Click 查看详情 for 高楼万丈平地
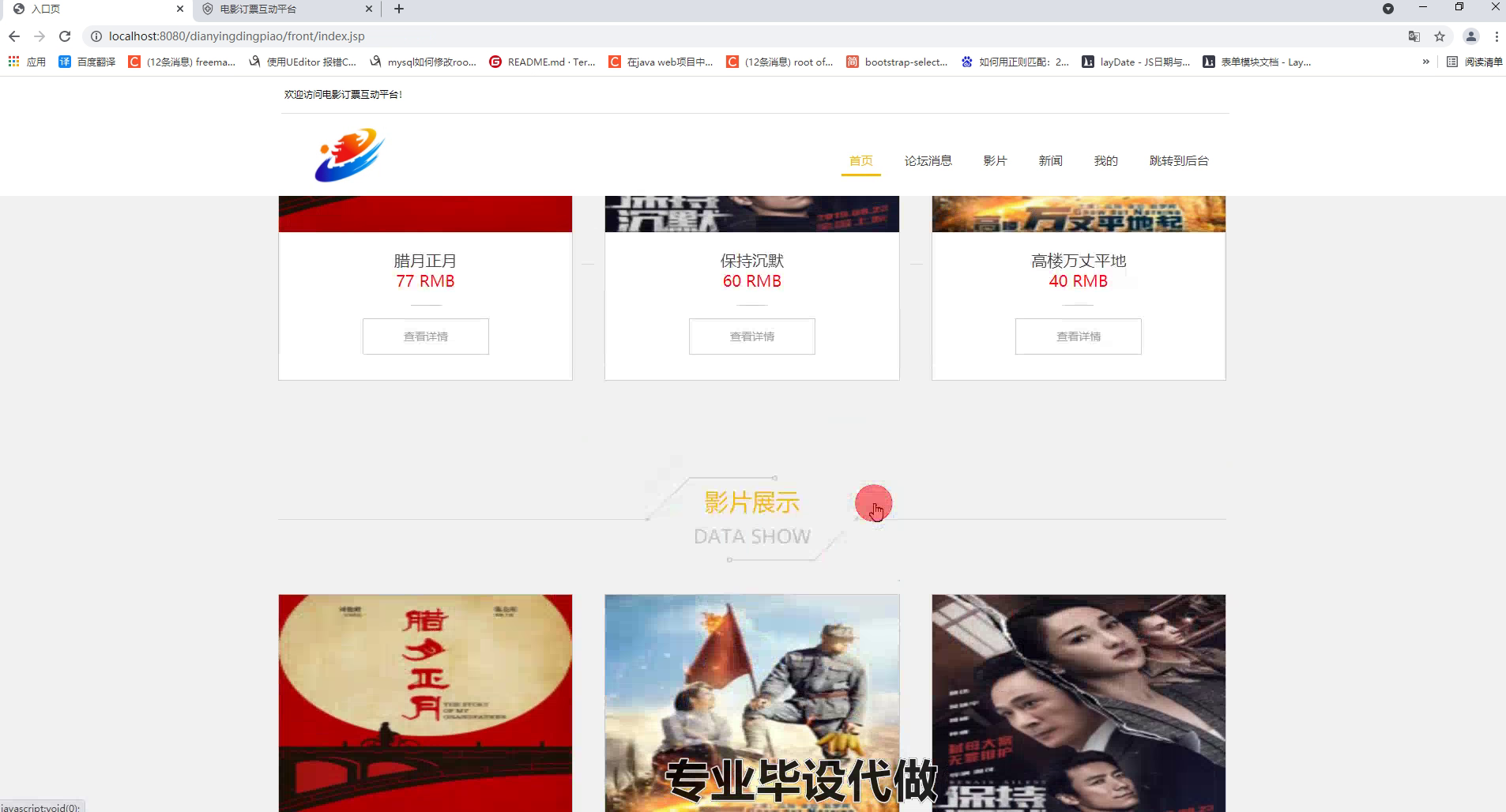The image size is (1506, 812). (1079, 336)
